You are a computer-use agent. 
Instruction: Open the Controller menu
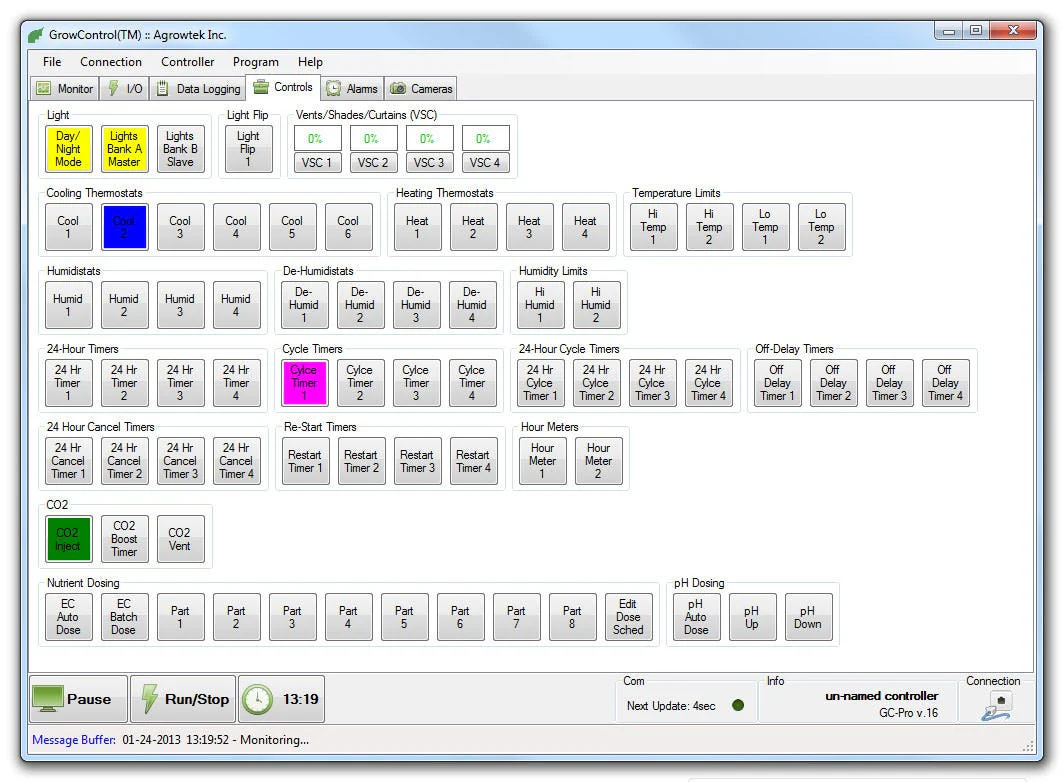(x=187, y=62)
